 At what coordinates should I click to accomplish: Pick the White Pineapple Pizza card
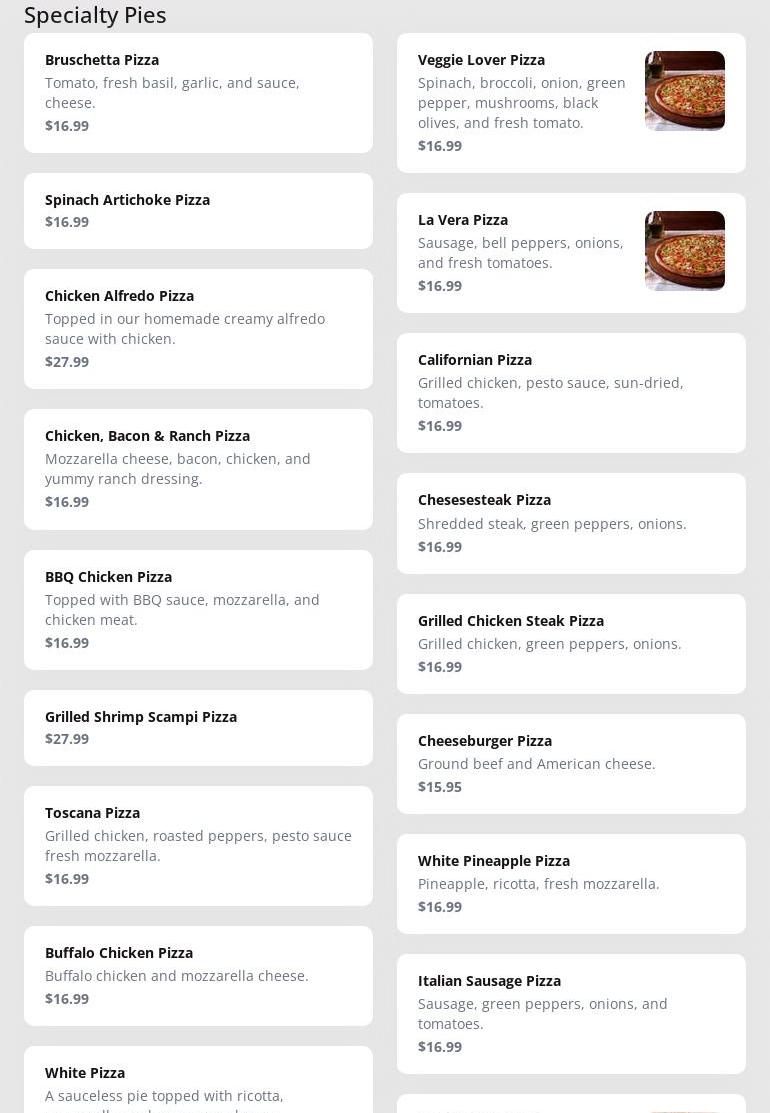point(571,884)
